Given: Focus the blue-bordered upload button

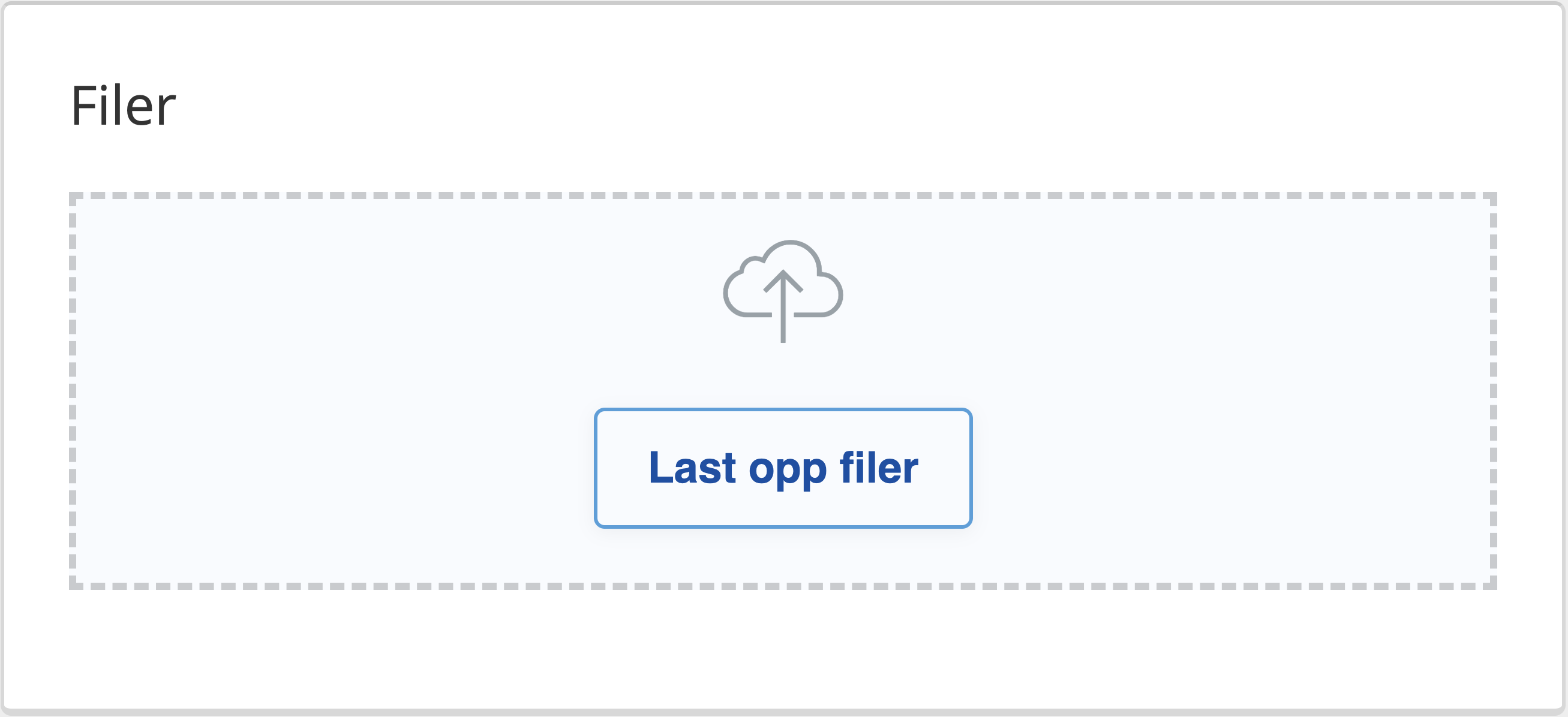Looking at the screenshot, I should tap(783, 468).
